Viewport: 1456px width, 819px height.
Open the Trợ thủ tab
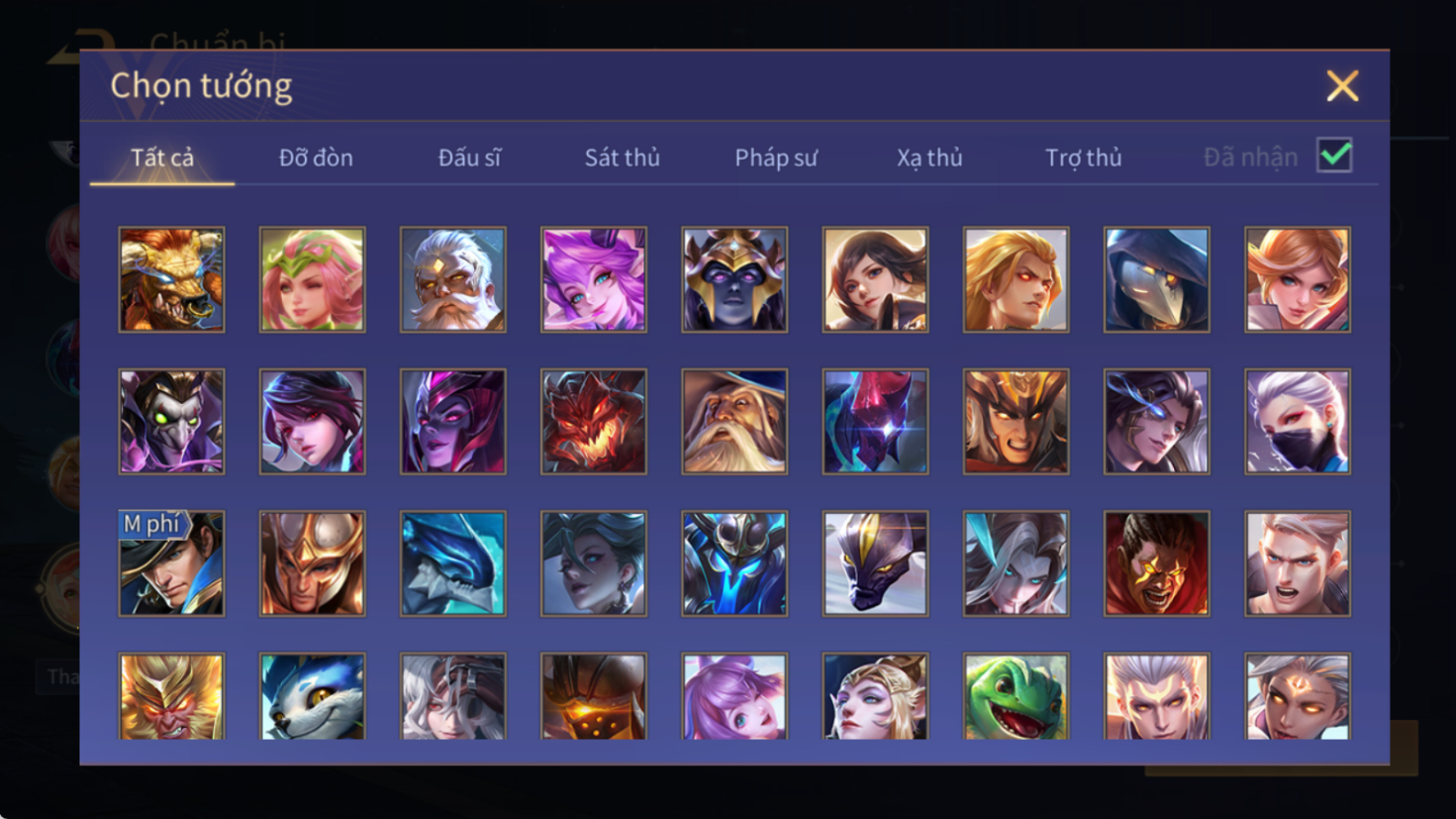[1084, 157]
